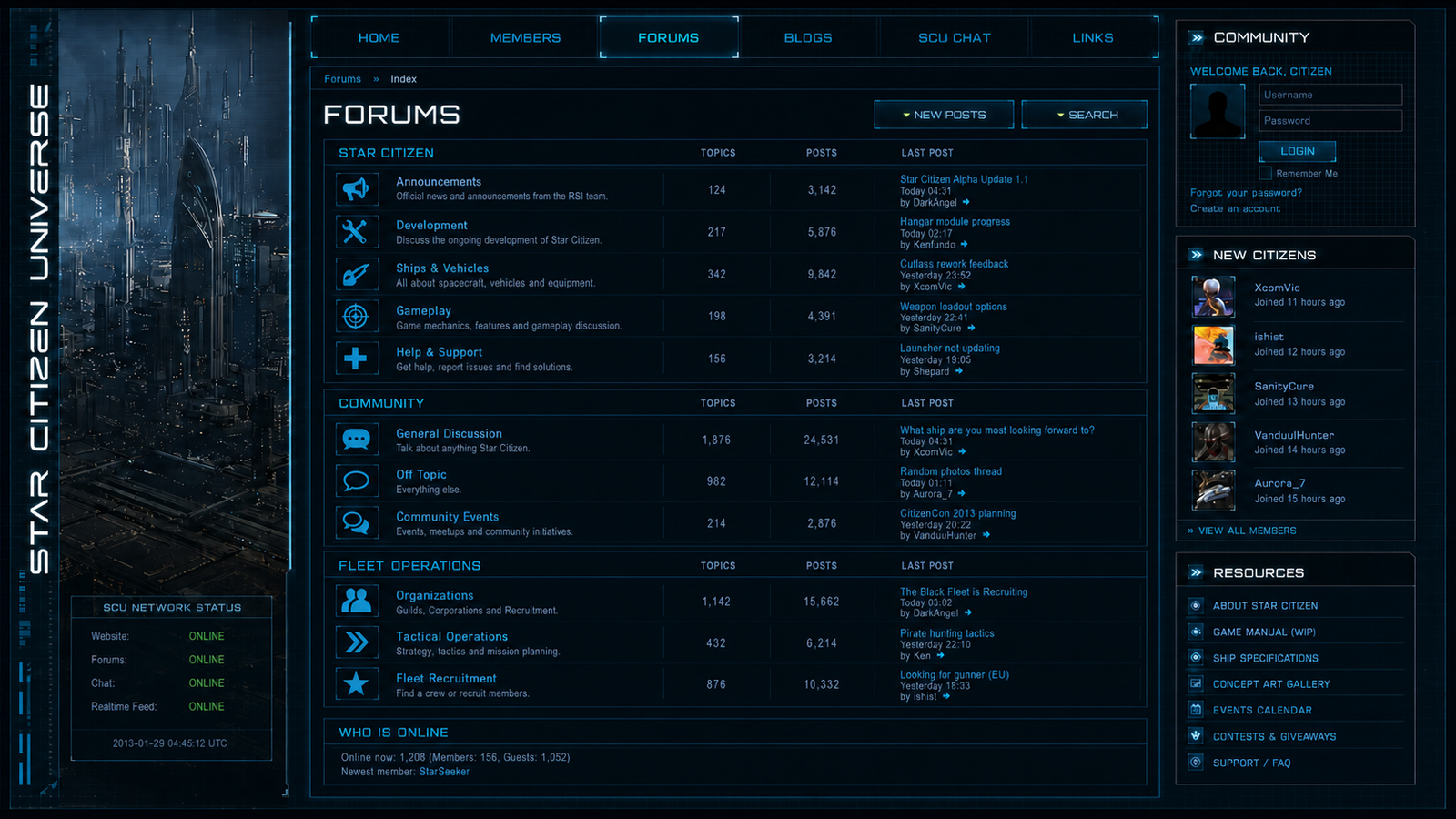Viewport: 1456px width, 819px height.
Task: Open ishist's avatar in New Citizens
Action: tap(1213, 345)
